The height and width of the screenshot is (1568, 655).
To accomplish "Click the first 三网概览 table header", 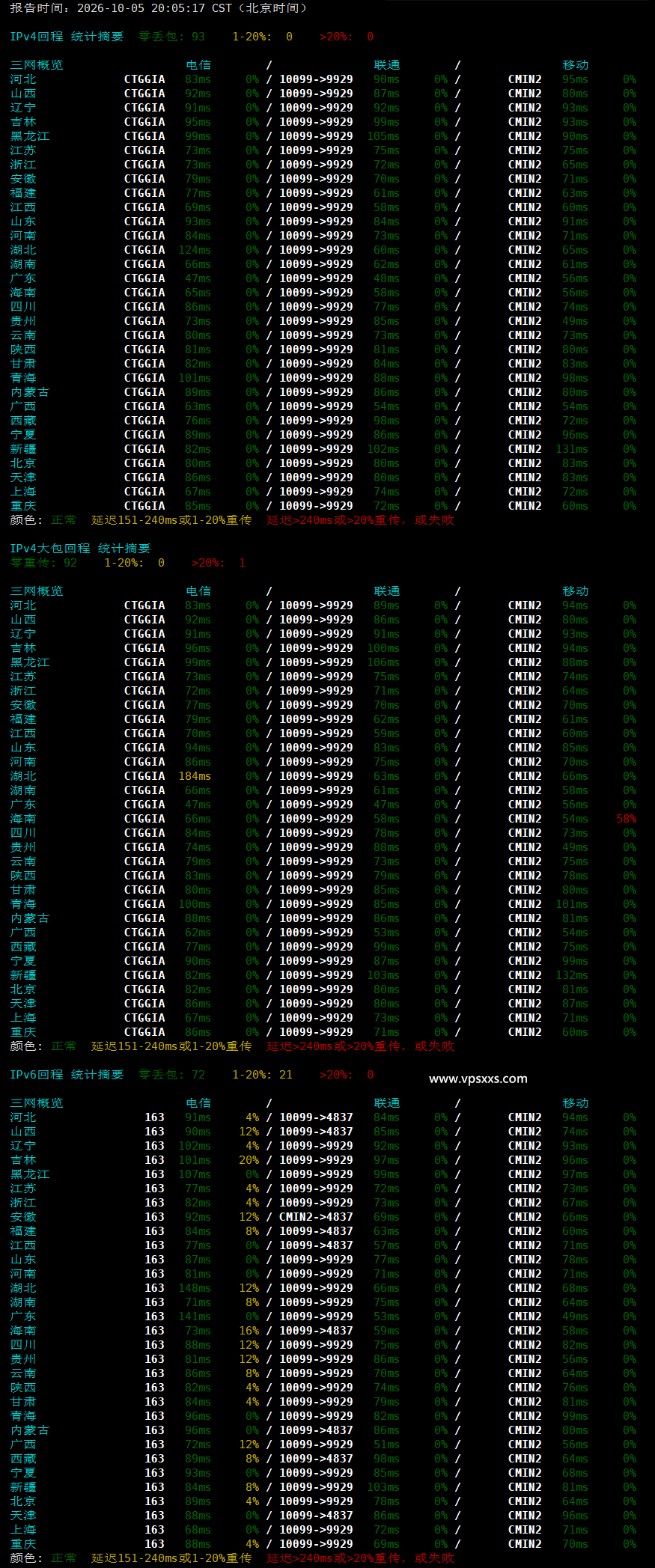I will tap(37, 65).
